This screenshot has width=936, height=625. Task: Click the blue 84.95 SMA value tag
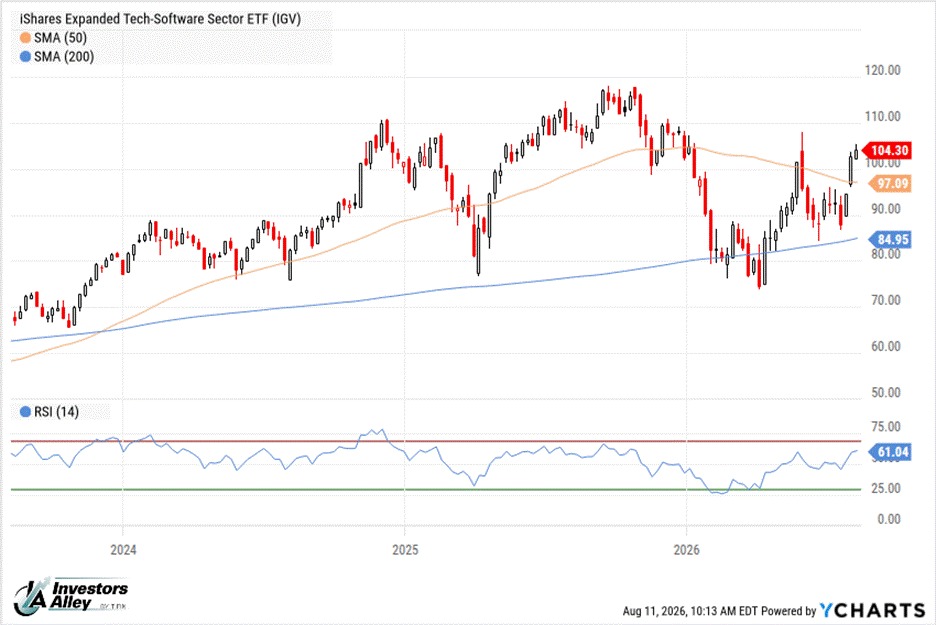point(890,239)
